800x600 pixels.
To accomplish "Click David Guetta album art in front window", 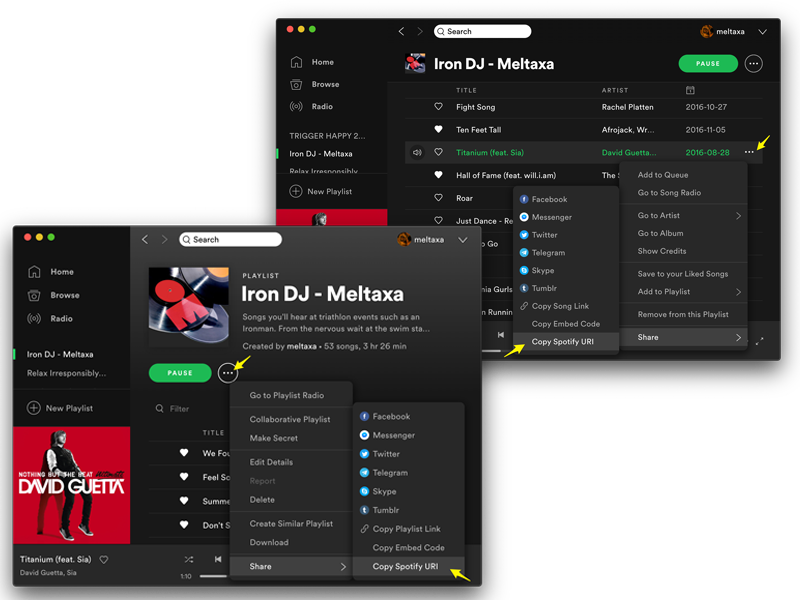I will tap(71, 485).
